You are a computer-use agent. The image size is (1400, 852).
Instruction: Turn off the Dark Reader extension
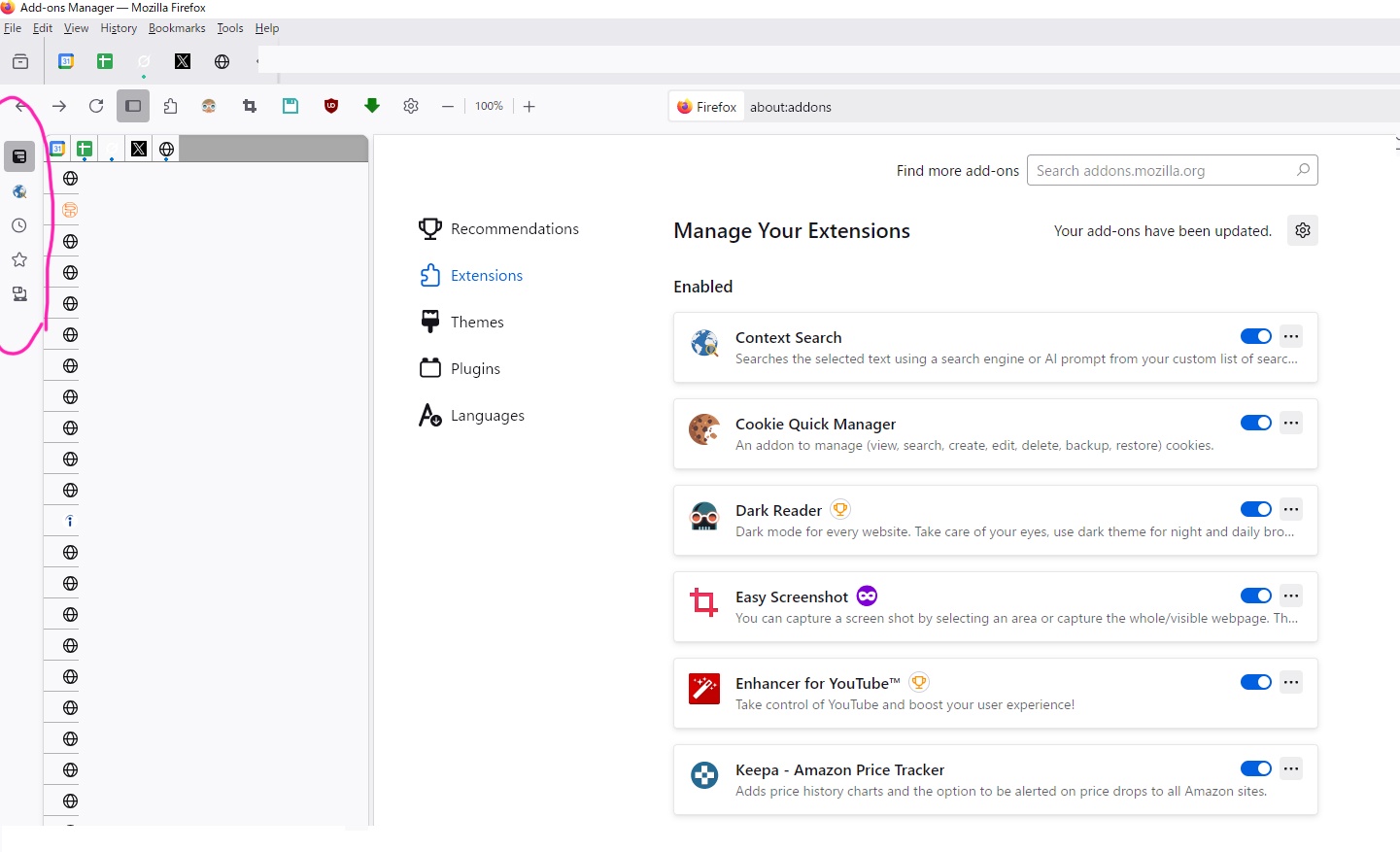click(1255, 509)
